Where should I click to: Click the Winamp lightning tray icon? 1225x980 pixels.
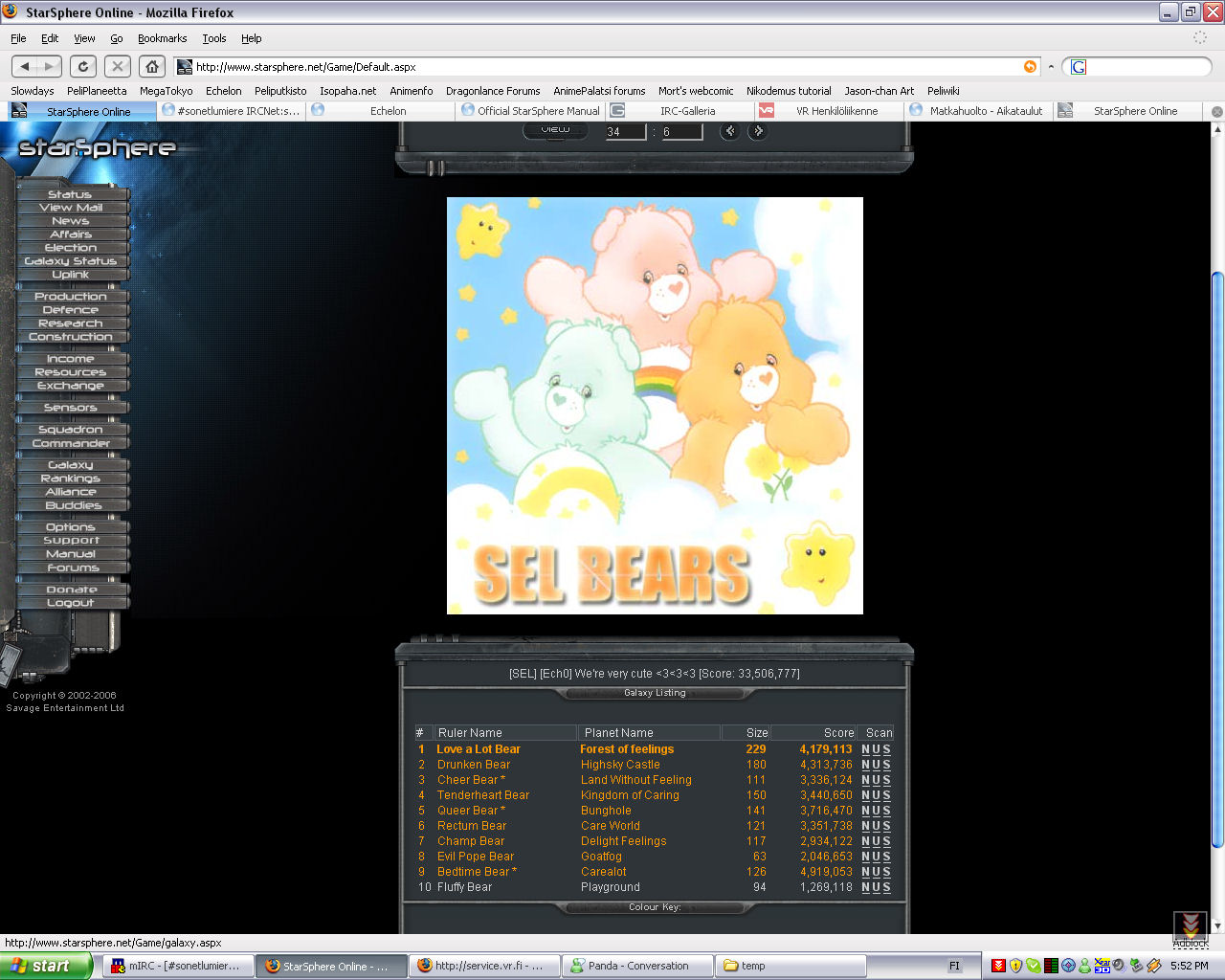pos(1153,966)
